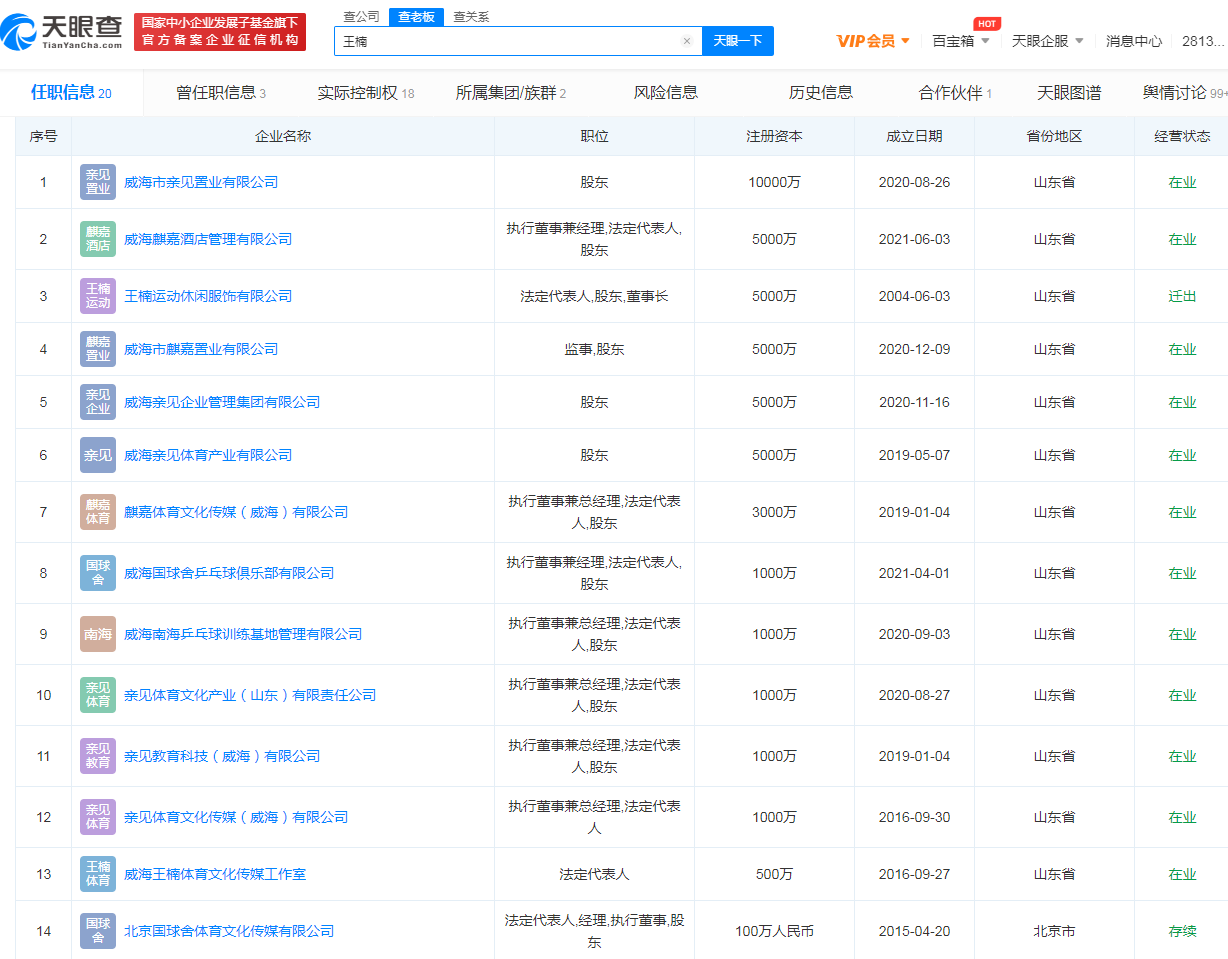Click the 国家中小企业发展子基金旗下 red banner
Image resolution: width=1228 pixels, height=959 pixels.
220,32
